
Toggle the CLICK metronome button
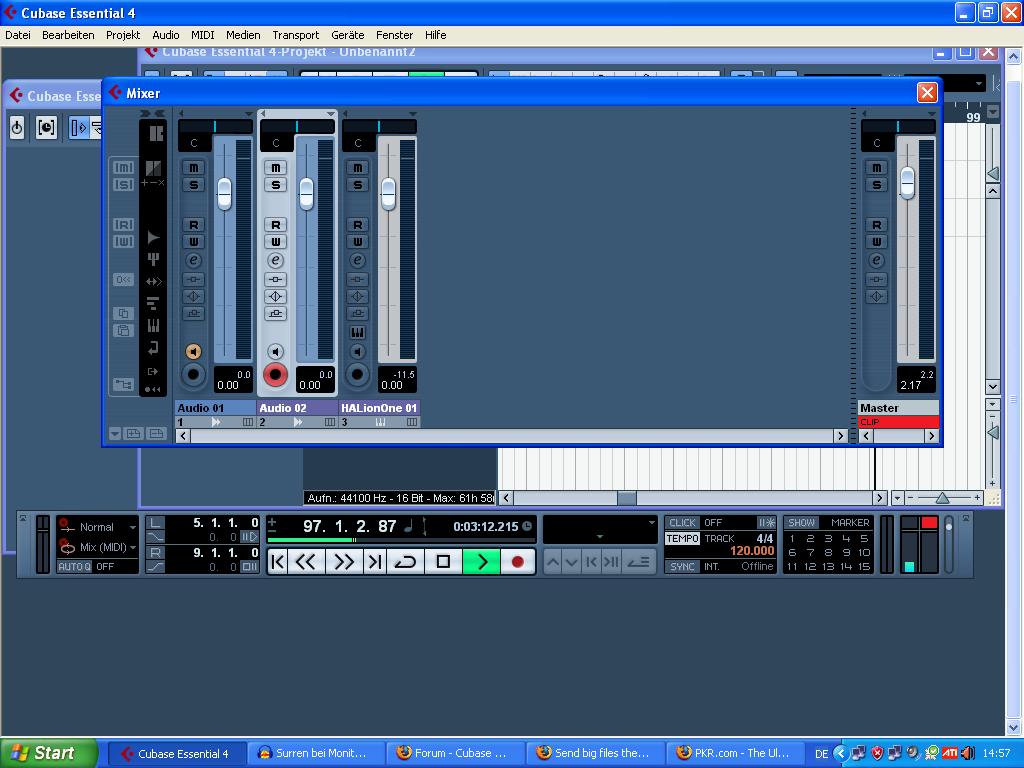682,522
